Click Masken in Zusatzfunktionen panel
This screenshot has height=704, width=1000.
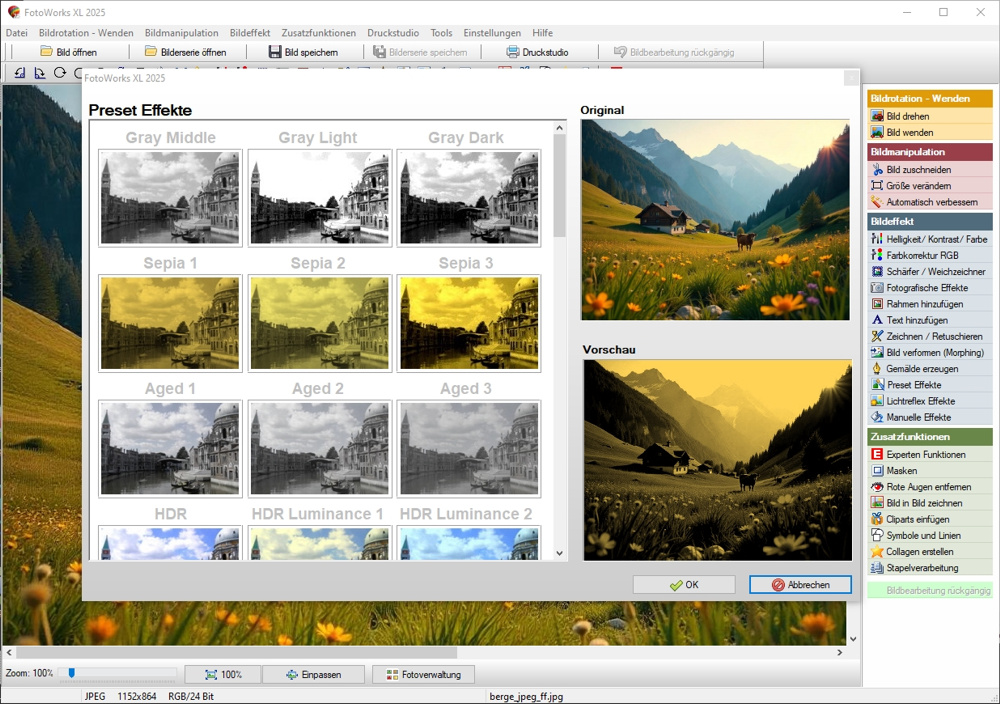[x=901, y=471]
